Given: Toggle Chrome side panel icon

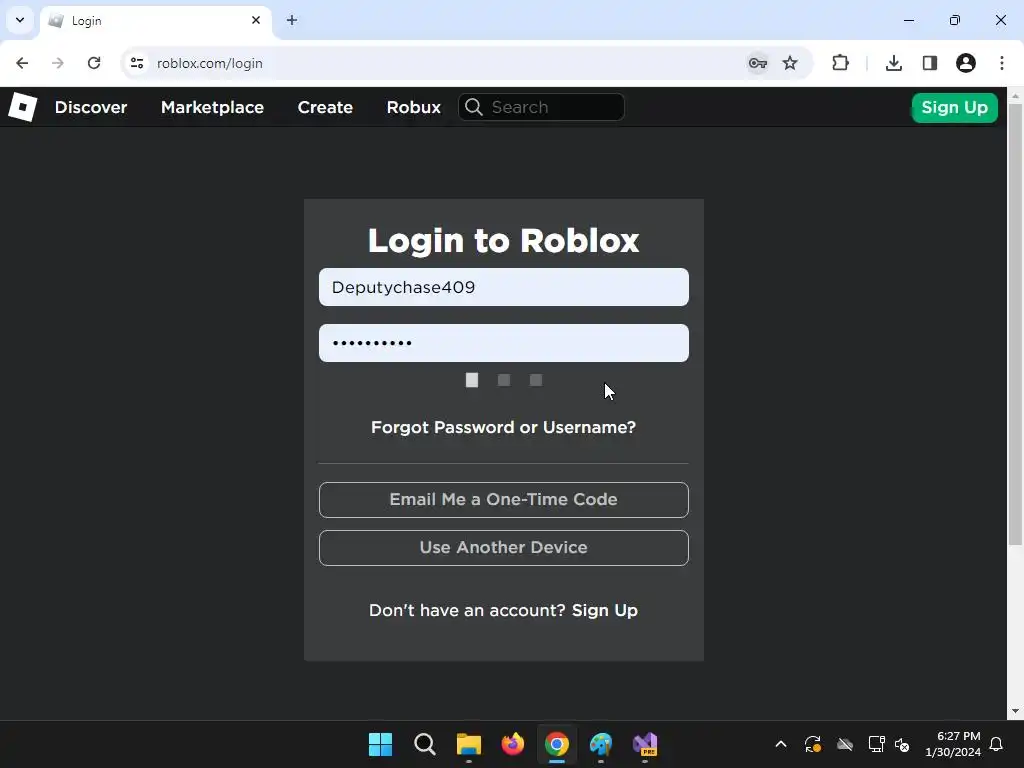Looking at the screenshot, I should [930, 63].
